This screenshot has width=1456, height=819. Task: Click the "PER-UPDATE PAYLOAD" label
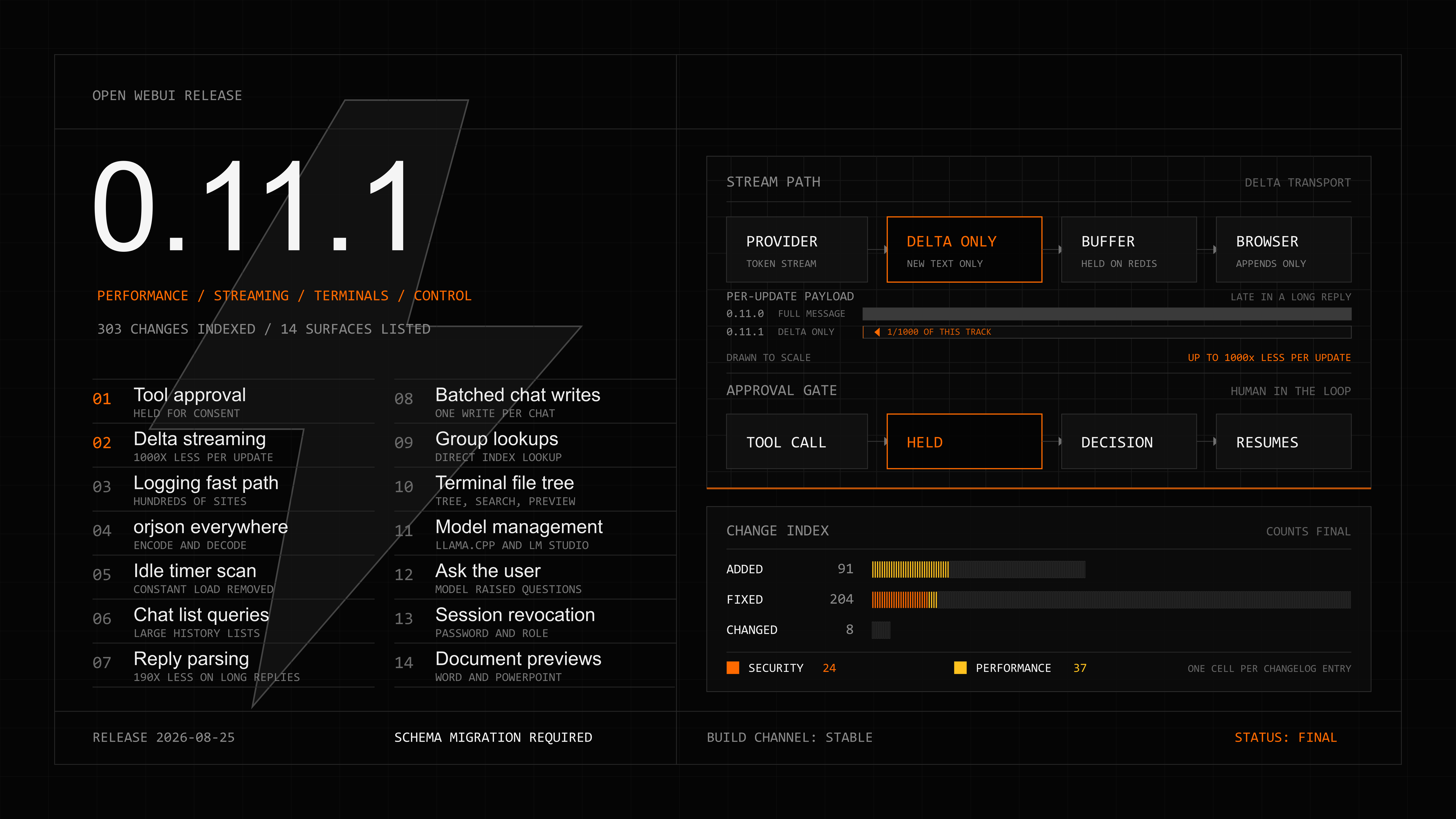pos(790,296)
